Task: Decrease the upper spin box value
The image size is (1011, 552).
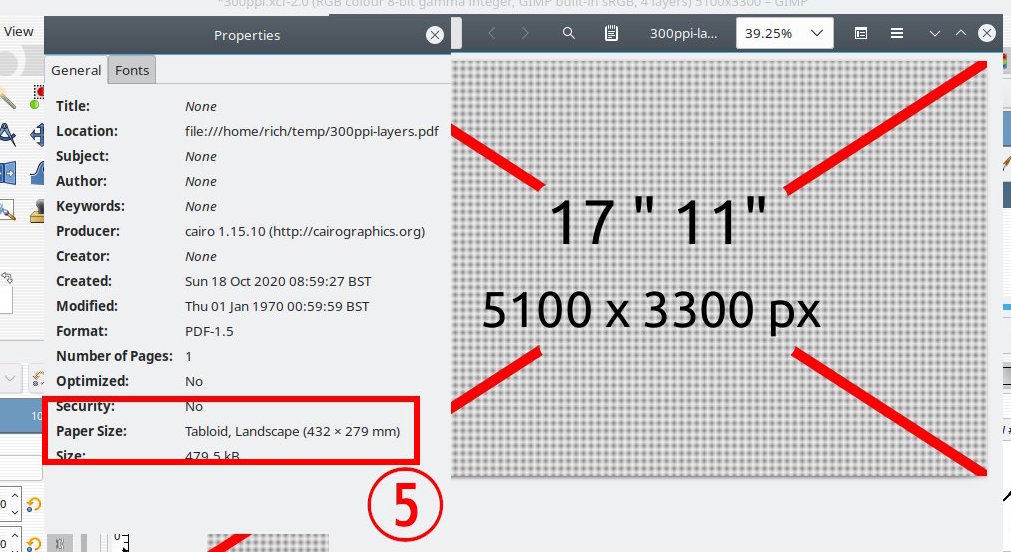Action: [15, 513]
